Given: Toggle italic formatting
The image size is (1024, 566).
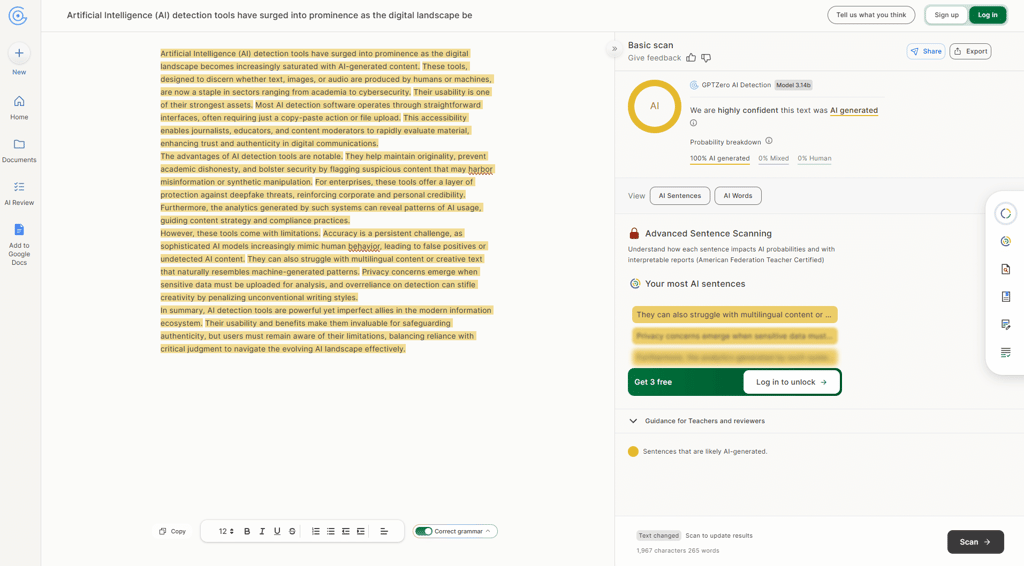Looking at the screenshot, I should 262,531.
